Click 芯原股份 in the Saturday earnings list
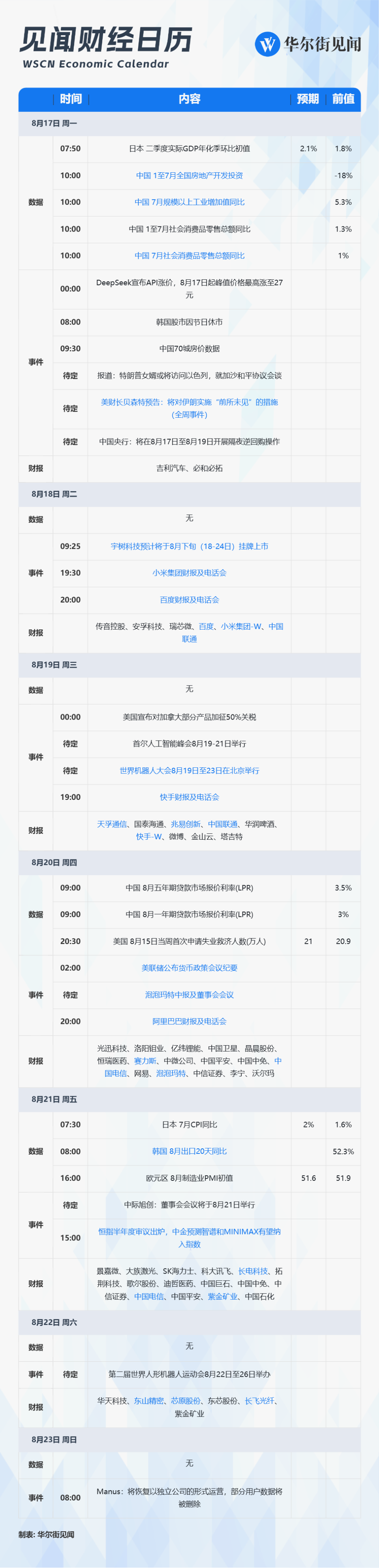The image size is (379, 1568). point(186,1401)
